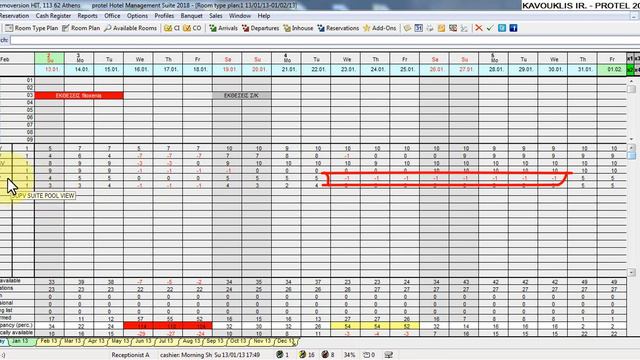Image resolution: width=640 pixels, height=360 pixels.
Task: Open the Add-Ons star button
Action: pos(380,28)
